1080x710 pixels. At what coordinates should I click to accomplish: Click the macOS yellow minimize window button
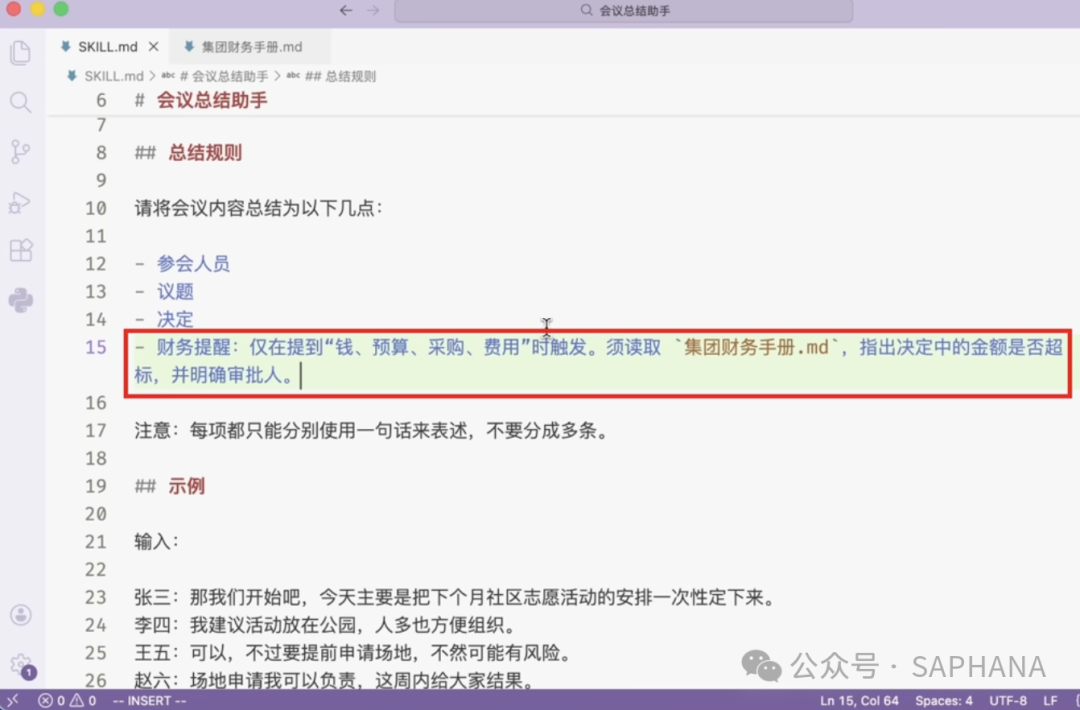tap(37, 9)
